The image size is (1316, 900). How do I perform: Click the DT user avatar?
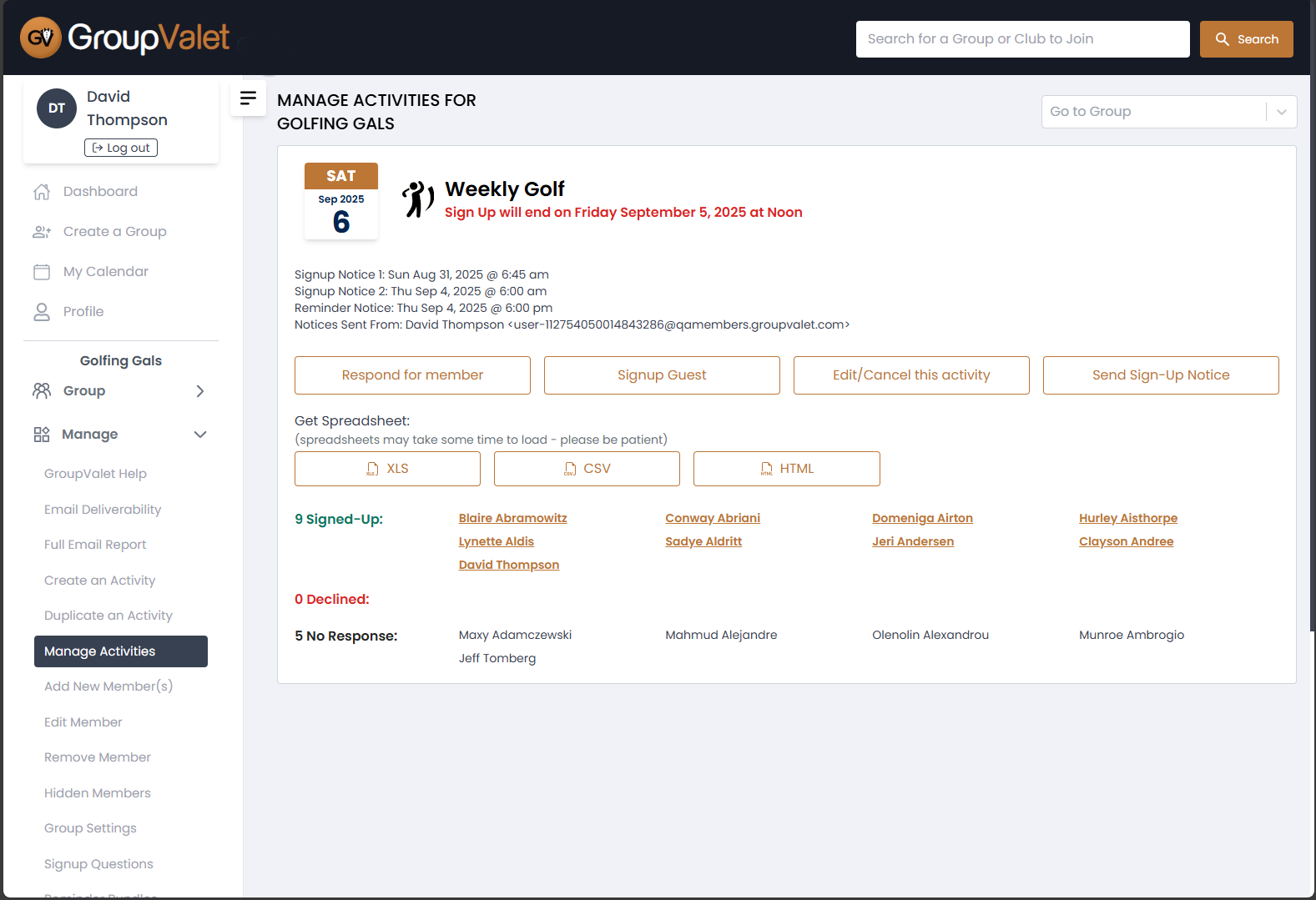[57, 108]
